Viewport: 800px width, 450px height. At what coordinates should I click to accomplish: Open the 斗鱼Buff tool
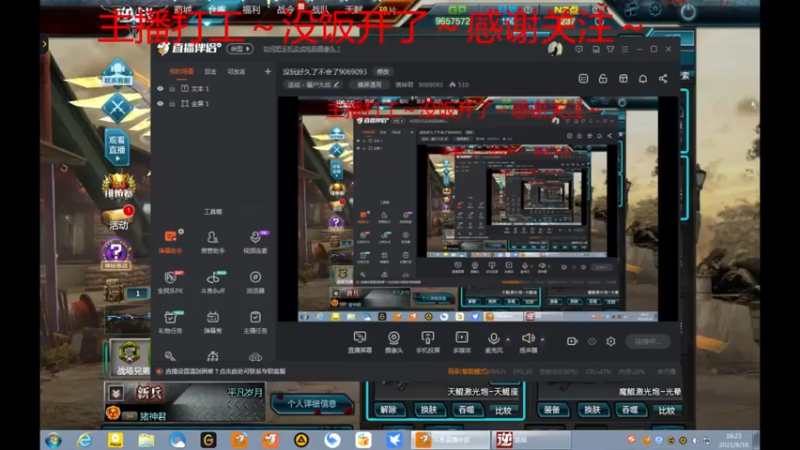pyautogui.click(x=213, y=282)
